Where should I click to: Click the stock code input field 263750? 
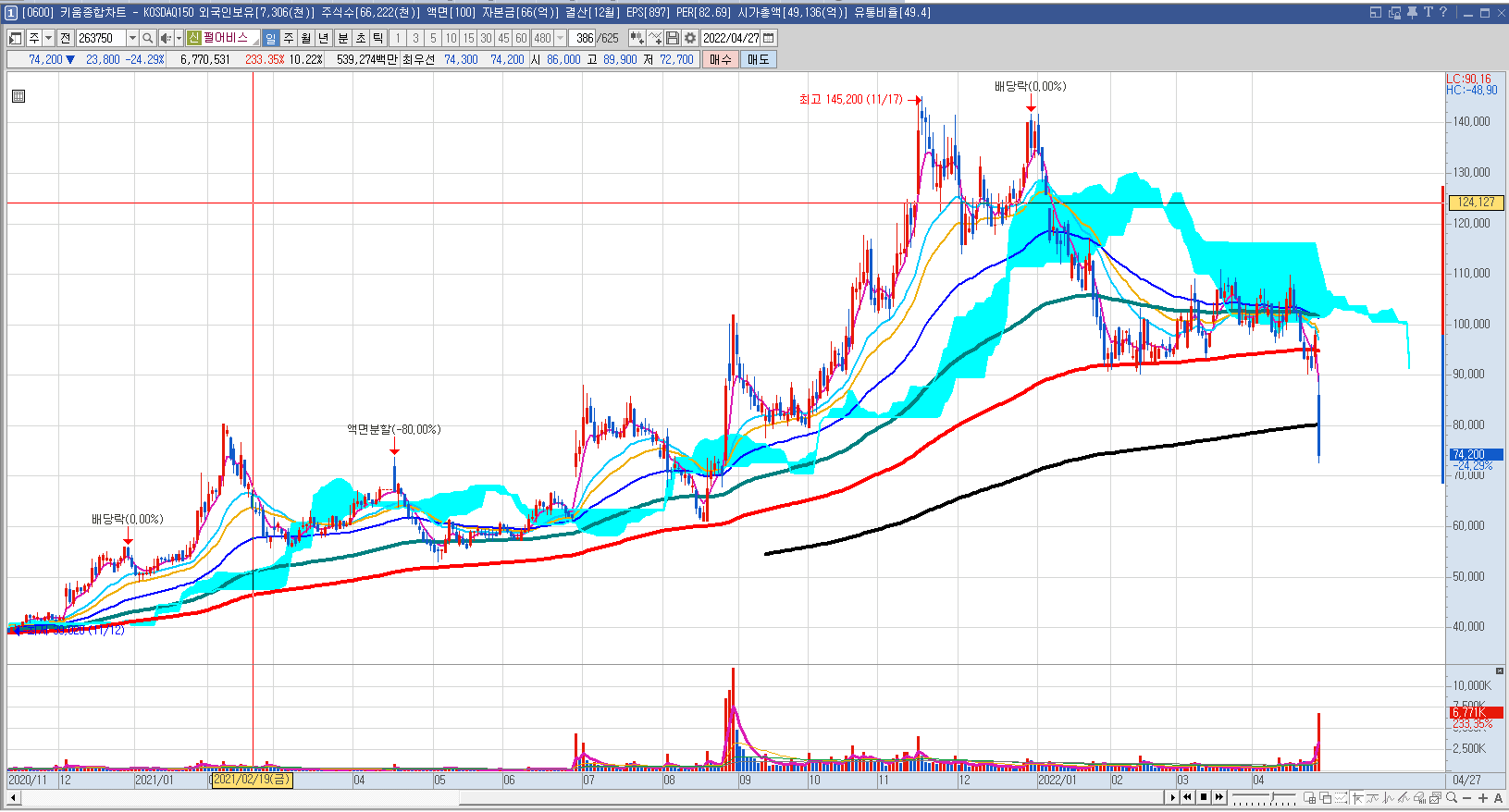[101, 38]
